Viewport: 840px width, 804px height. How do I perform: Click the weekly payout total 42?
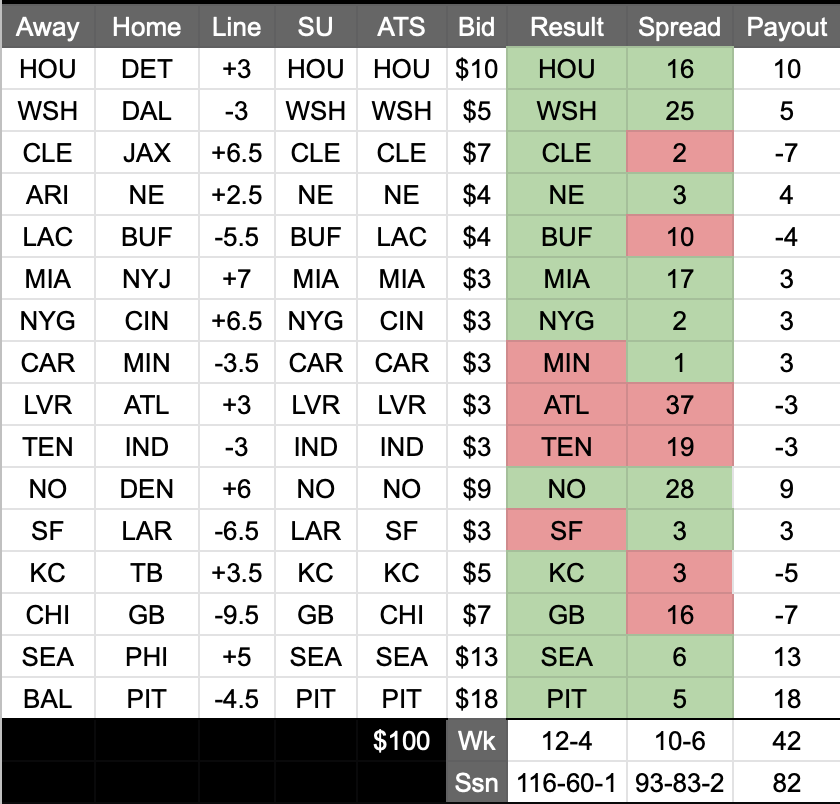coord(786,740)
